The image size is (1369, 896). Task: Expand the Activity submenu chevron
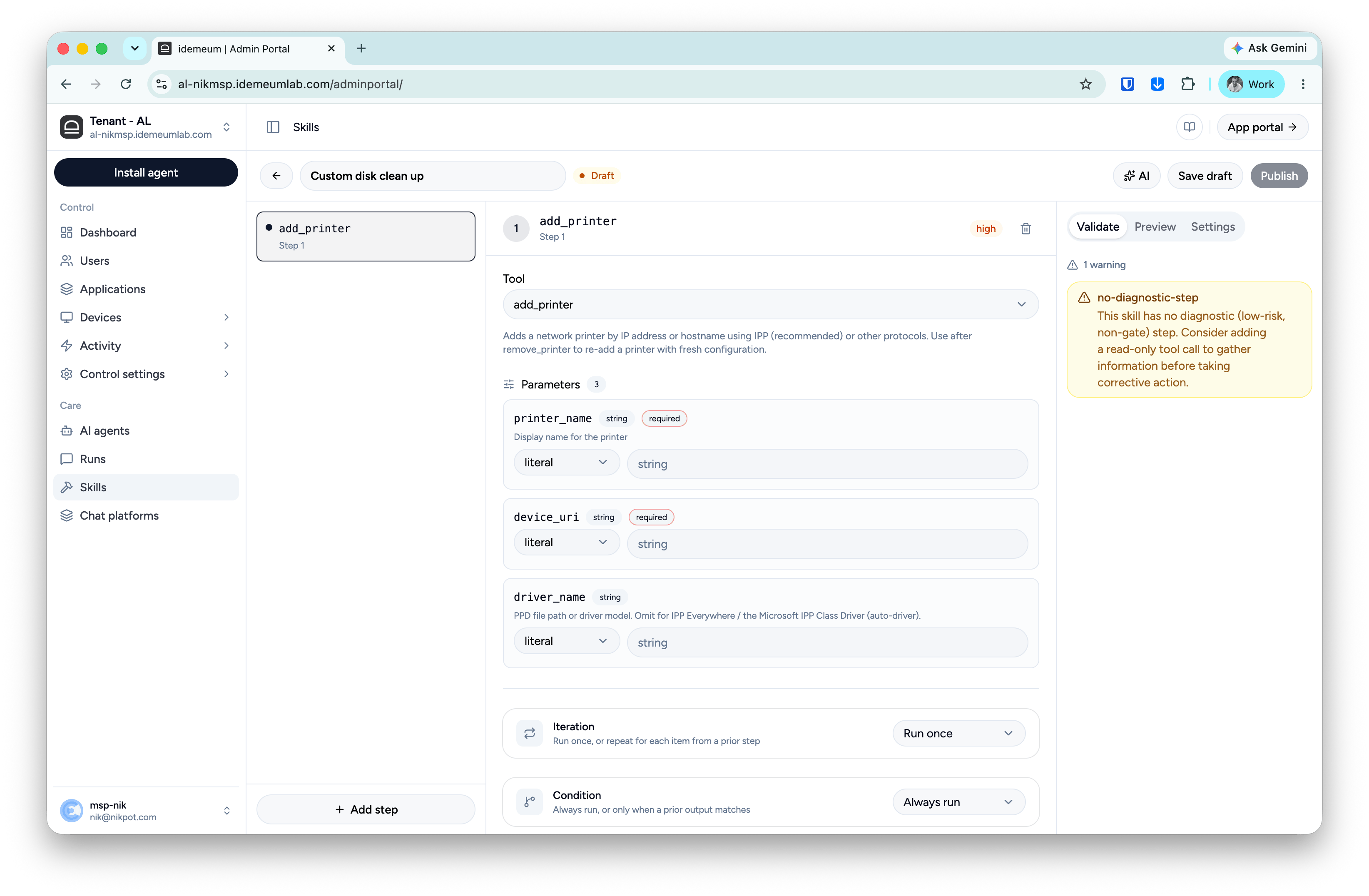(227, 346)
